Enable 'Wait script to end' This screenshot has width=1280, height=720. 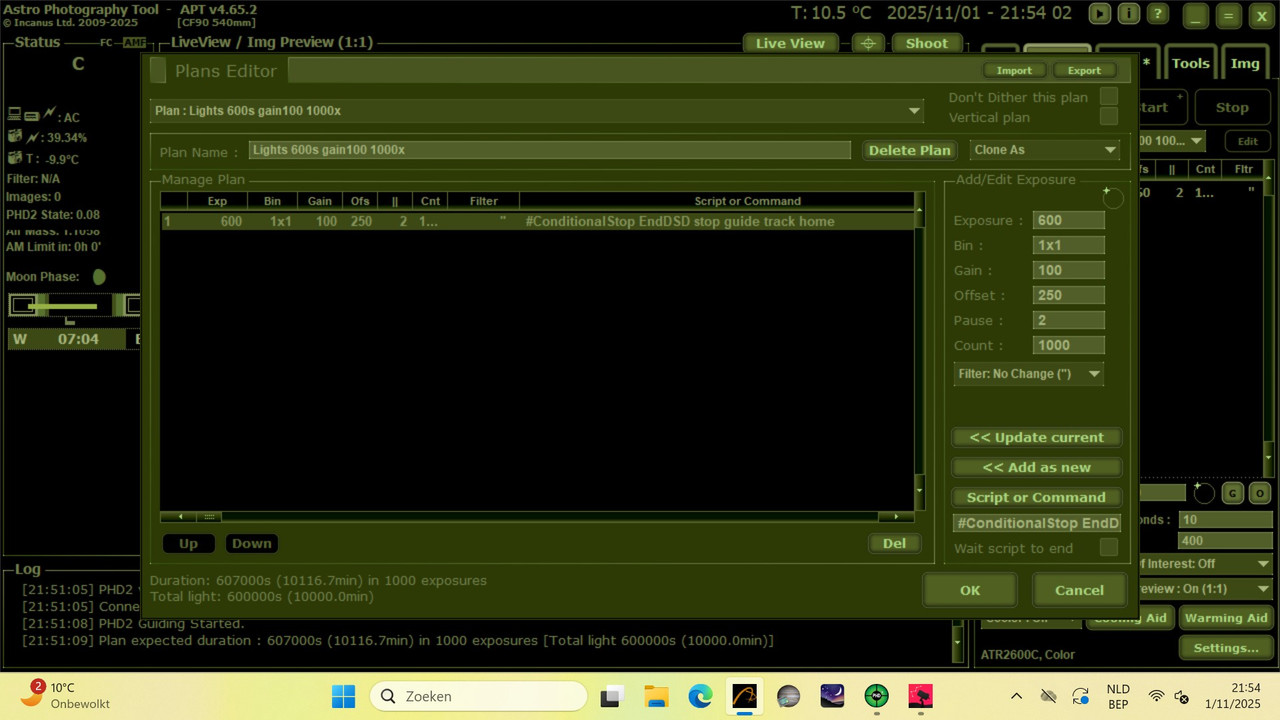pos(1109,548)
